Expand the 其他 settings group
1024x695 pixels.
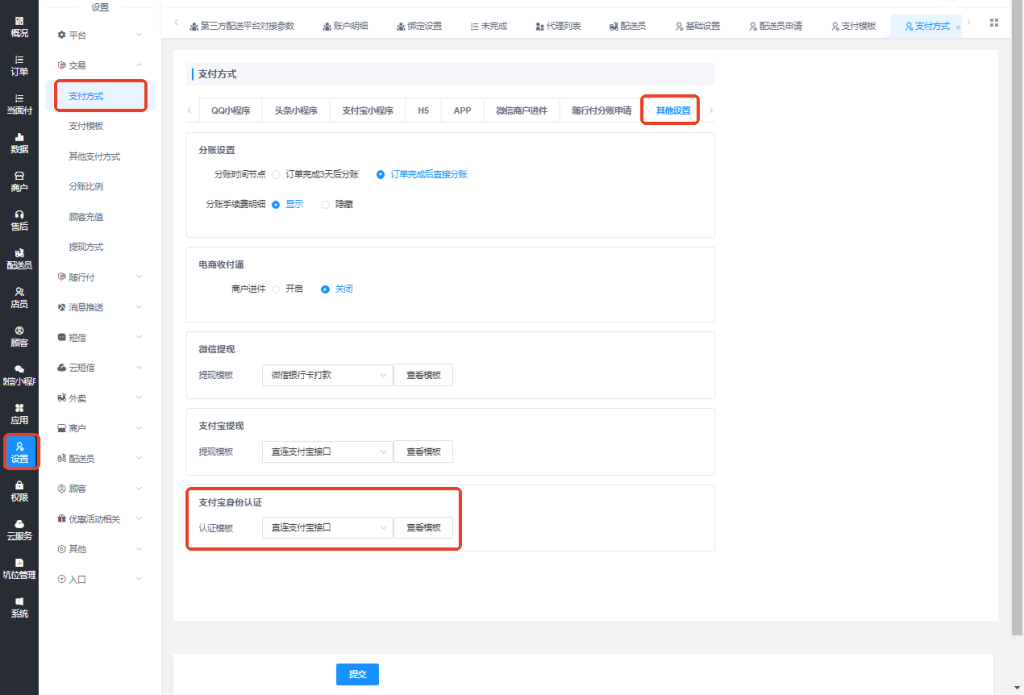click(x=100, y=549)
